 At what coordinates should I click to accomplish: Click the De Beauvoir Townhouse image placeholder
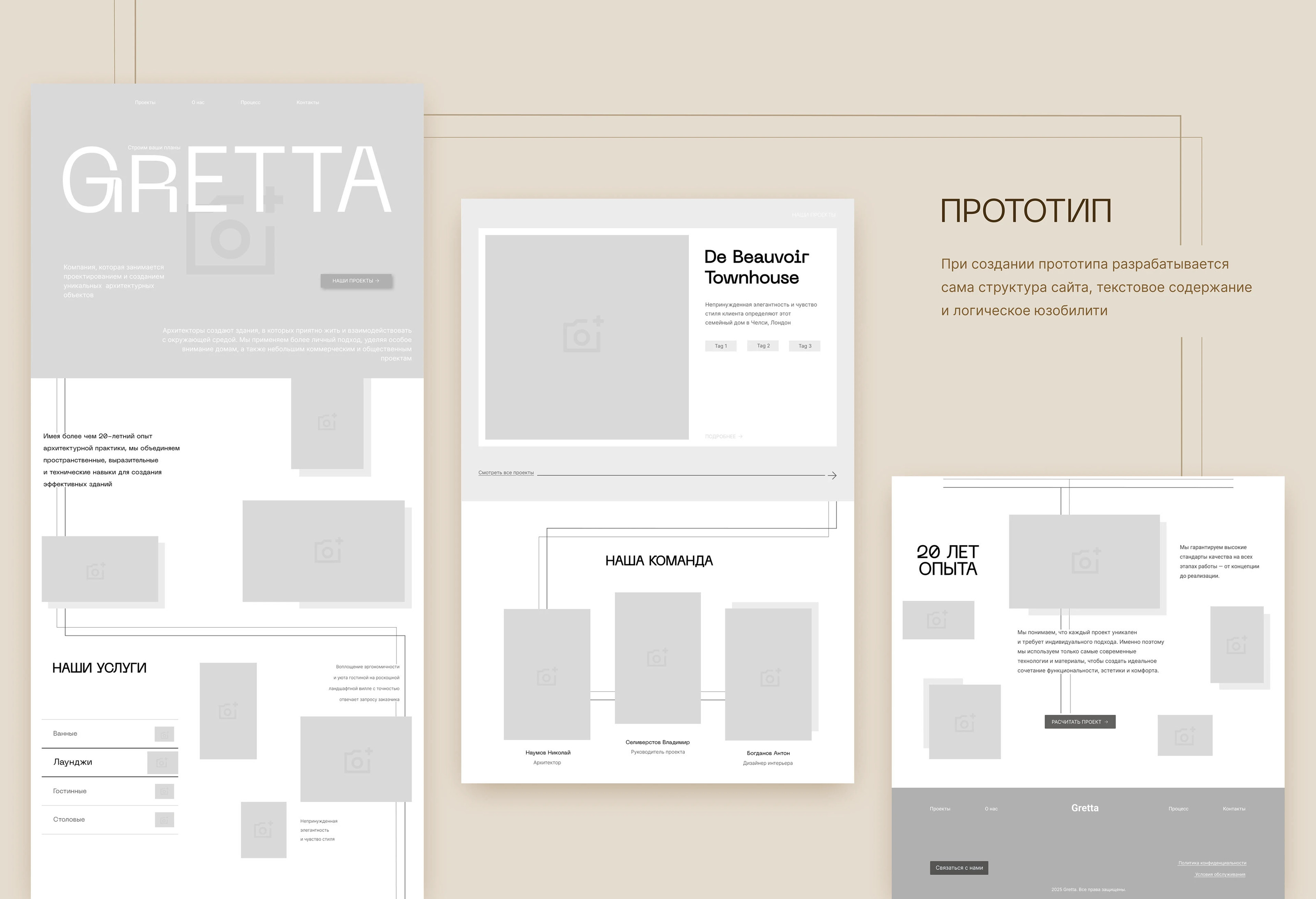tap(587, 337)
